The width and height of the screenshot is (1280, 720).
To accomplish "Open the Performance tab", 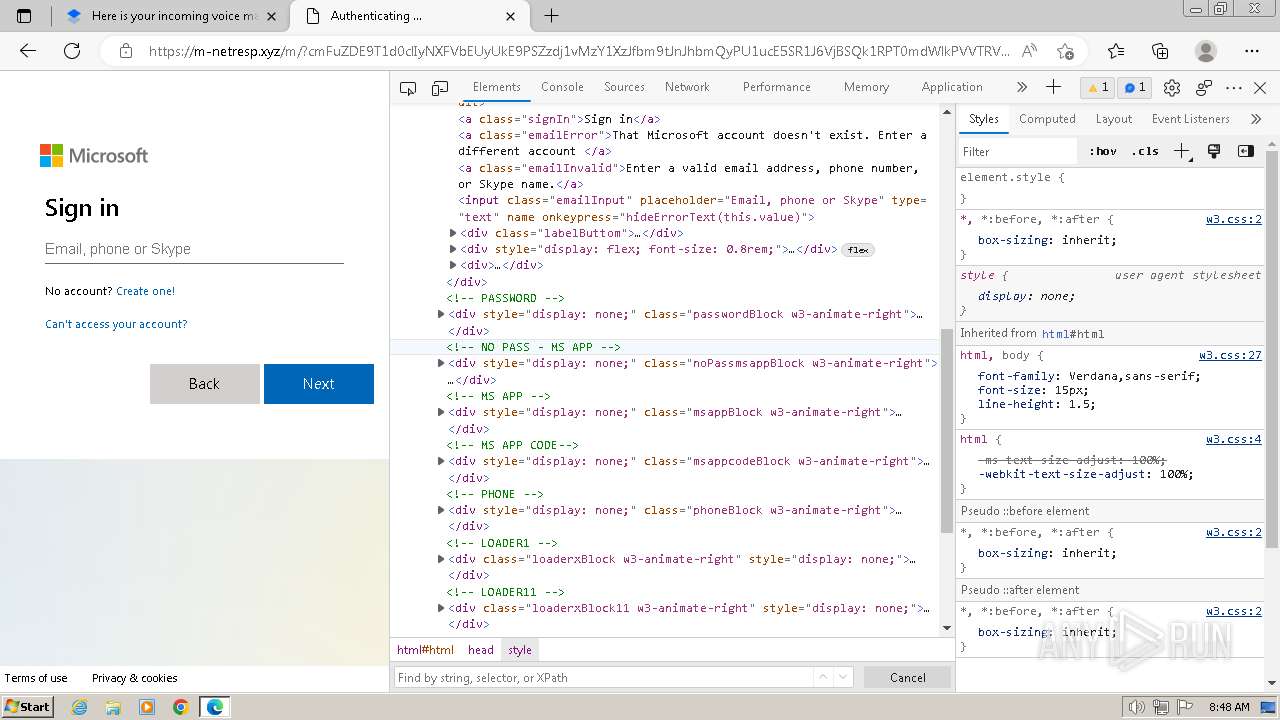I will pos(776,87).
